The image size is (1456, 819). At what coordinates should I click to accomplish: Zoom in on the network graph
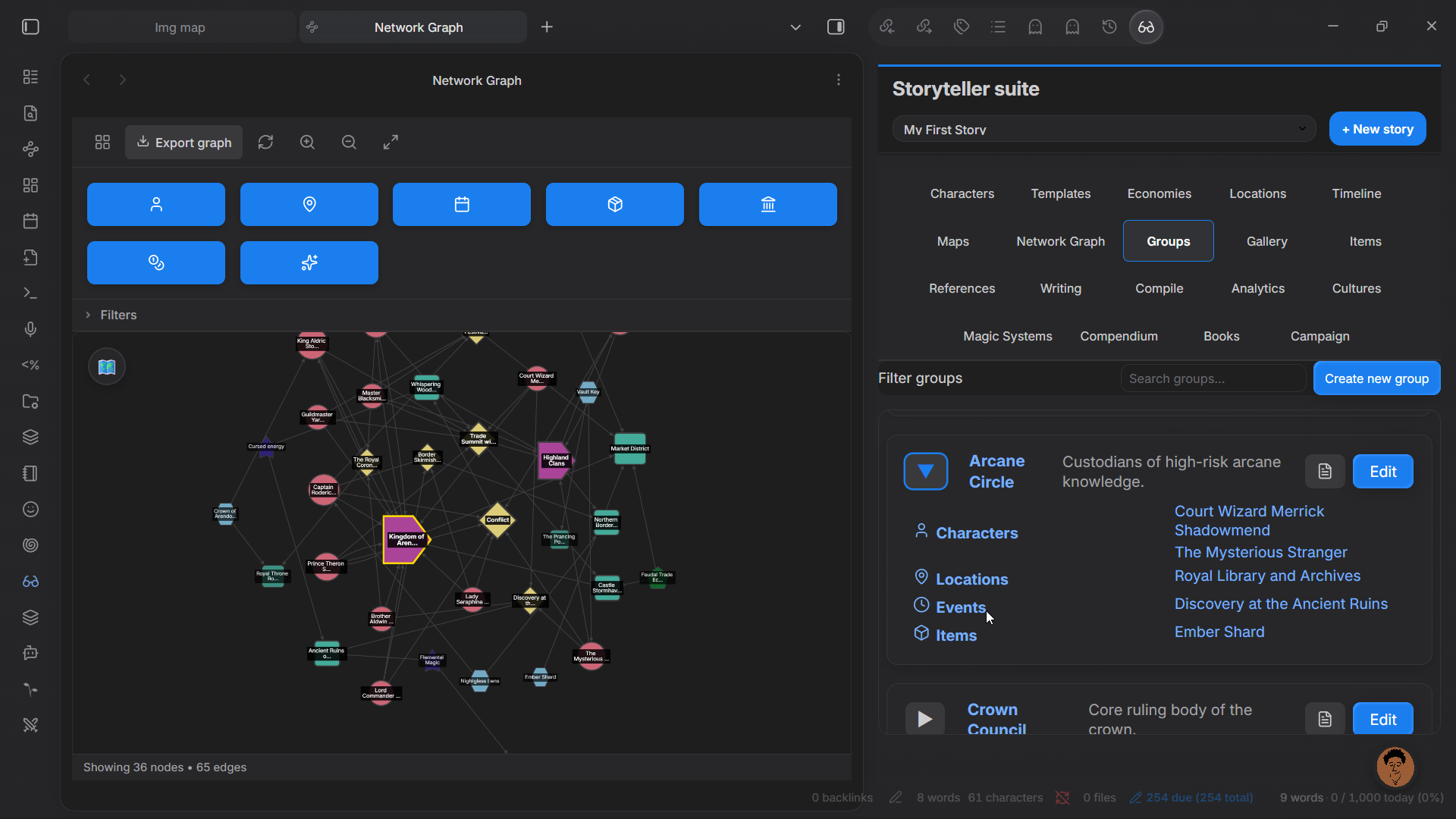pos(307,143)
